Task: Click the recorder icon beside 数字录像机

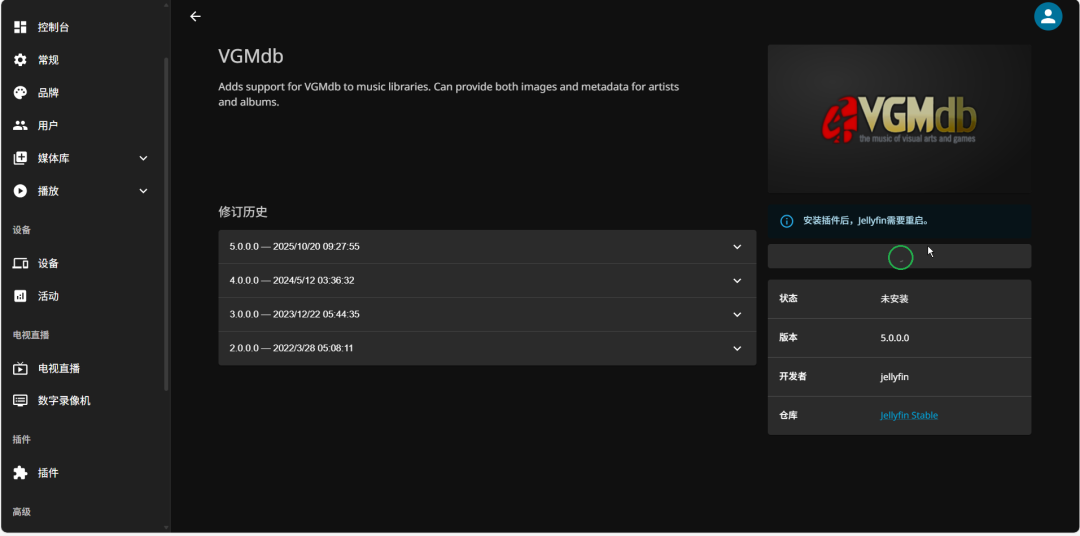Action: coord(21,400)
